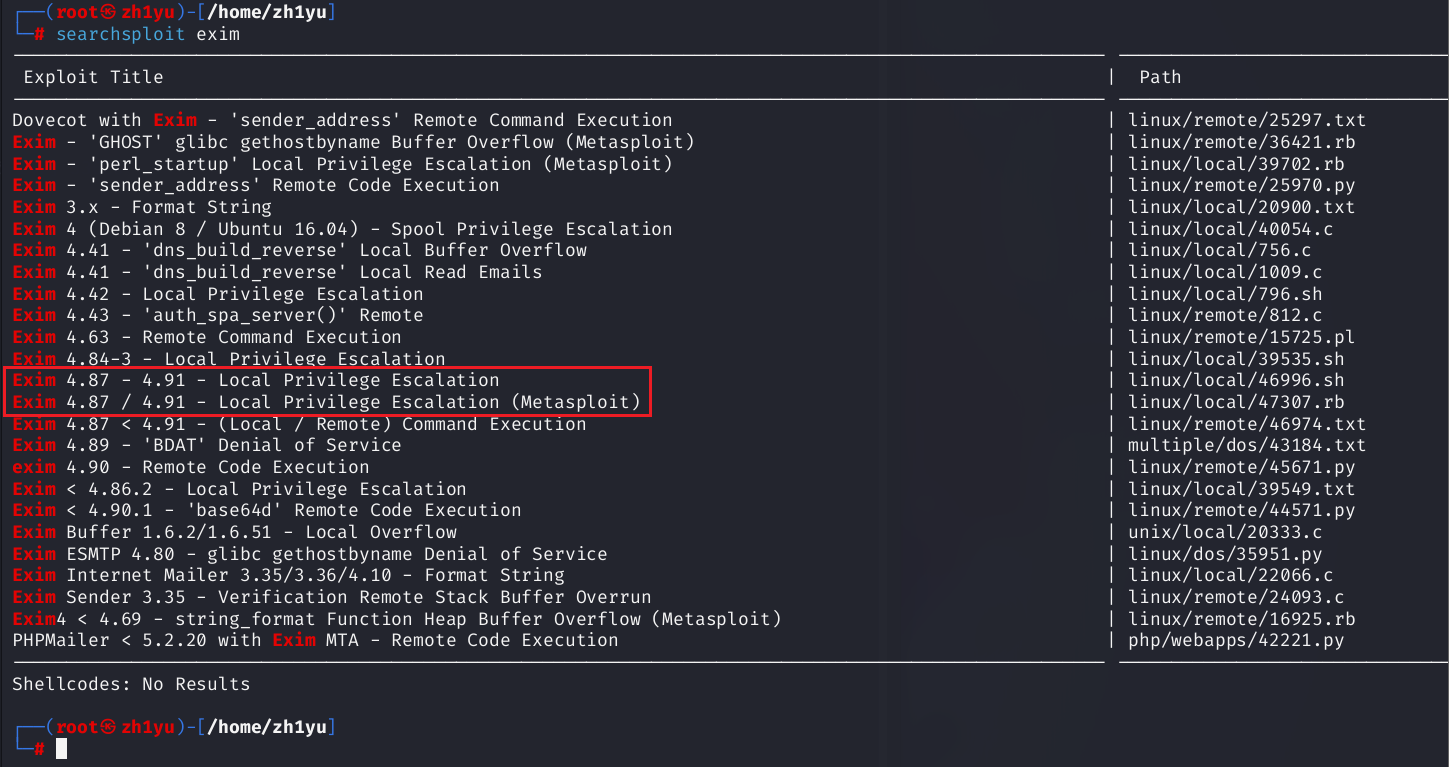Click the PHPMailer < 5.2.20 exploit entry
This screenshot has height=767, width=1449.
point(315,640)
